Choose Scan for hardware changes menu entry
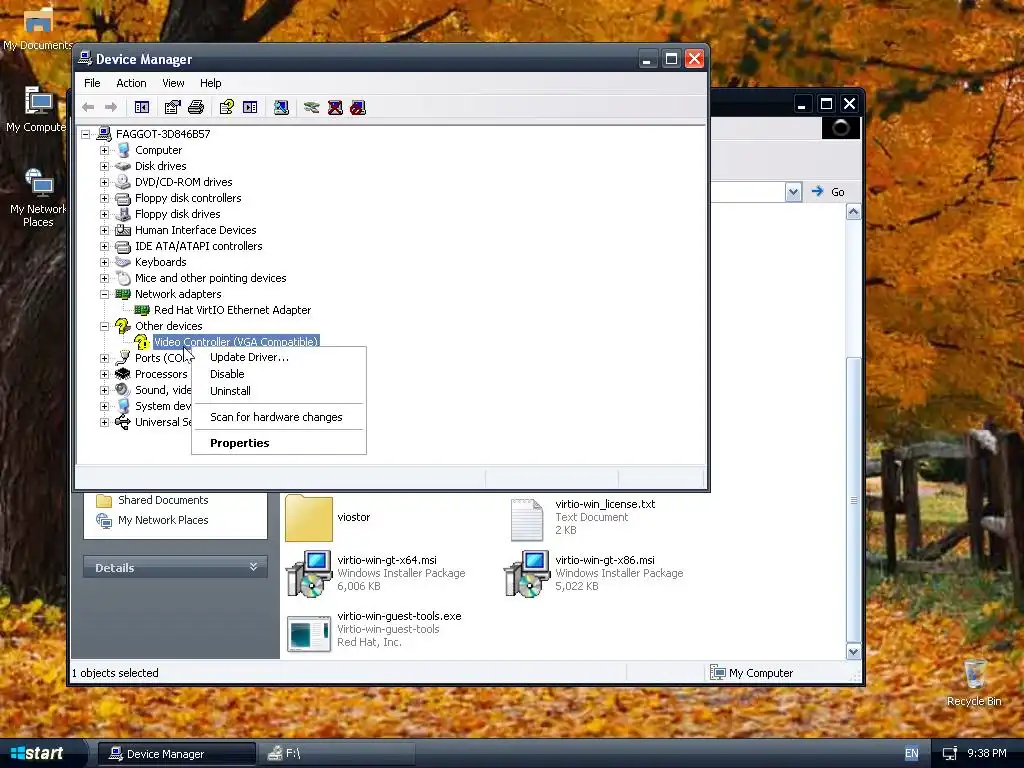 (x=279, y=417)
